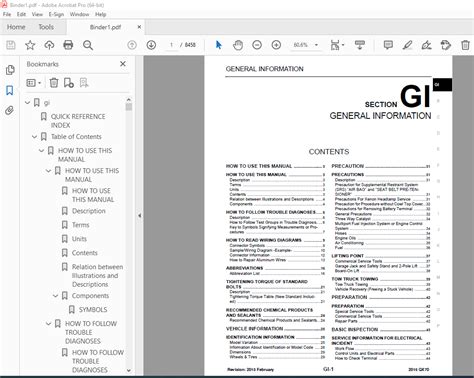
Task: Open the Window menu
Action: 79,14
